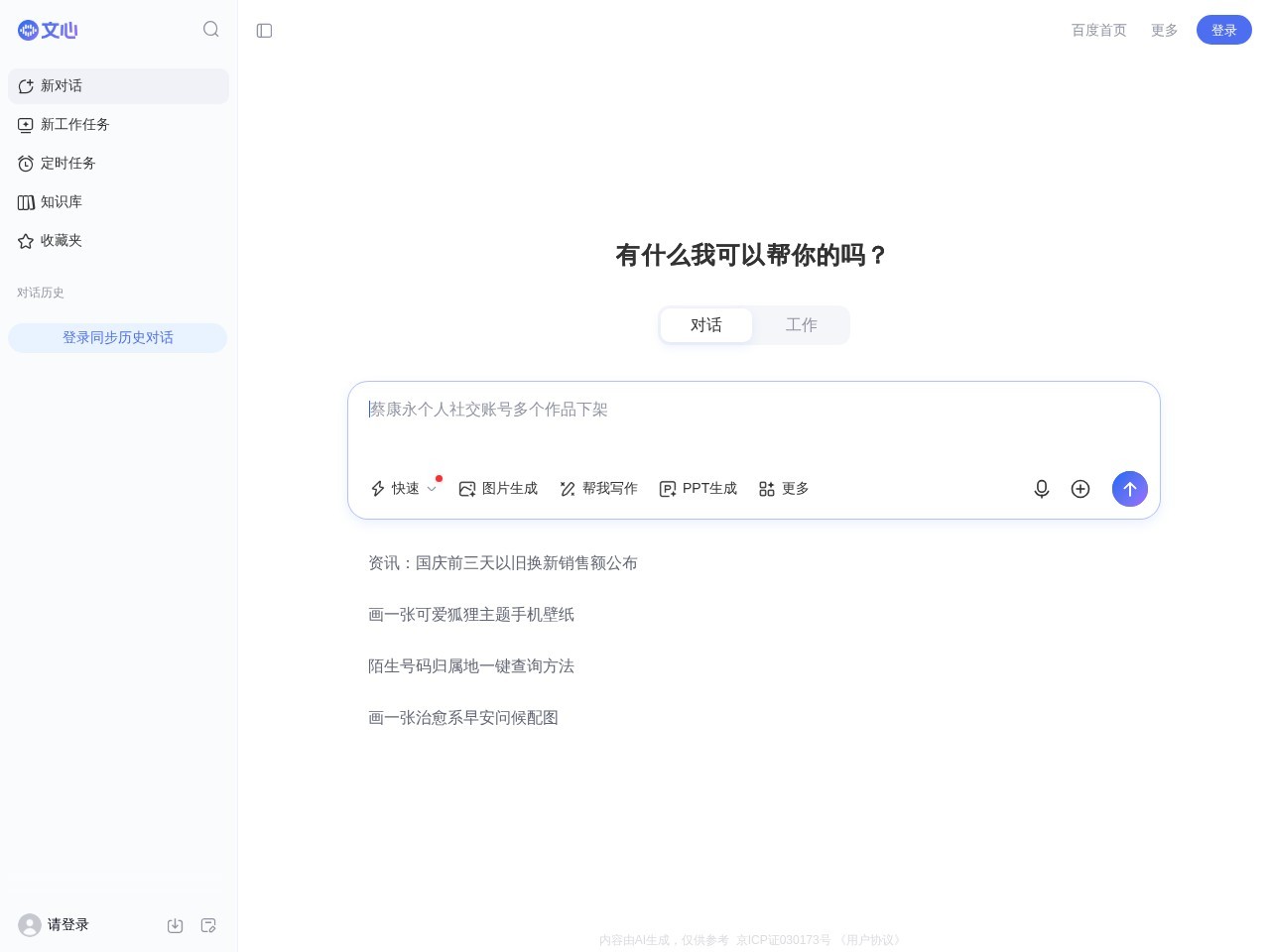Click 请登录 at sidebar bottom

68,924
